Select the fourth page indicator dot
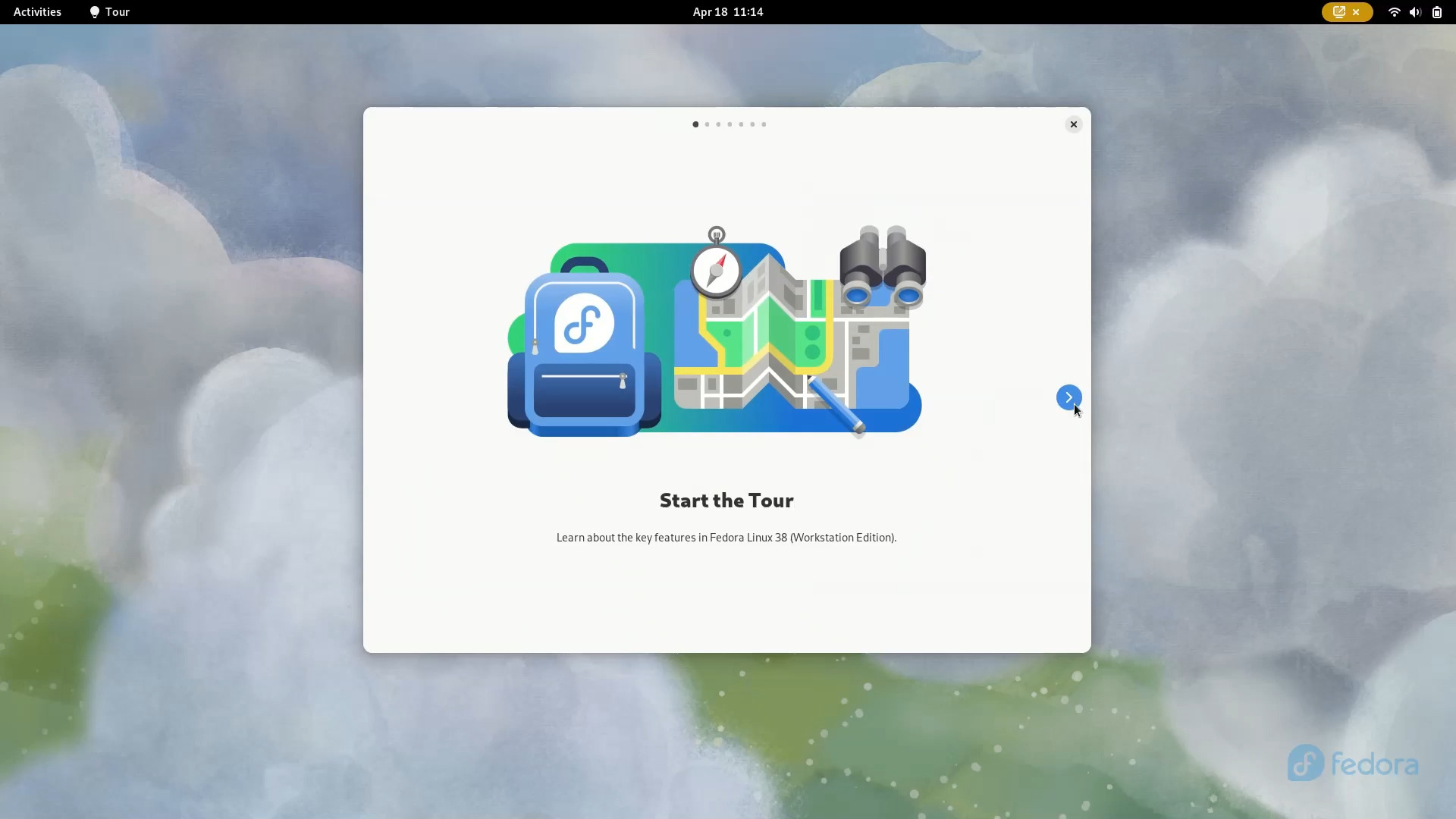Screen dimensions: 1456x819 click(730, 124)
